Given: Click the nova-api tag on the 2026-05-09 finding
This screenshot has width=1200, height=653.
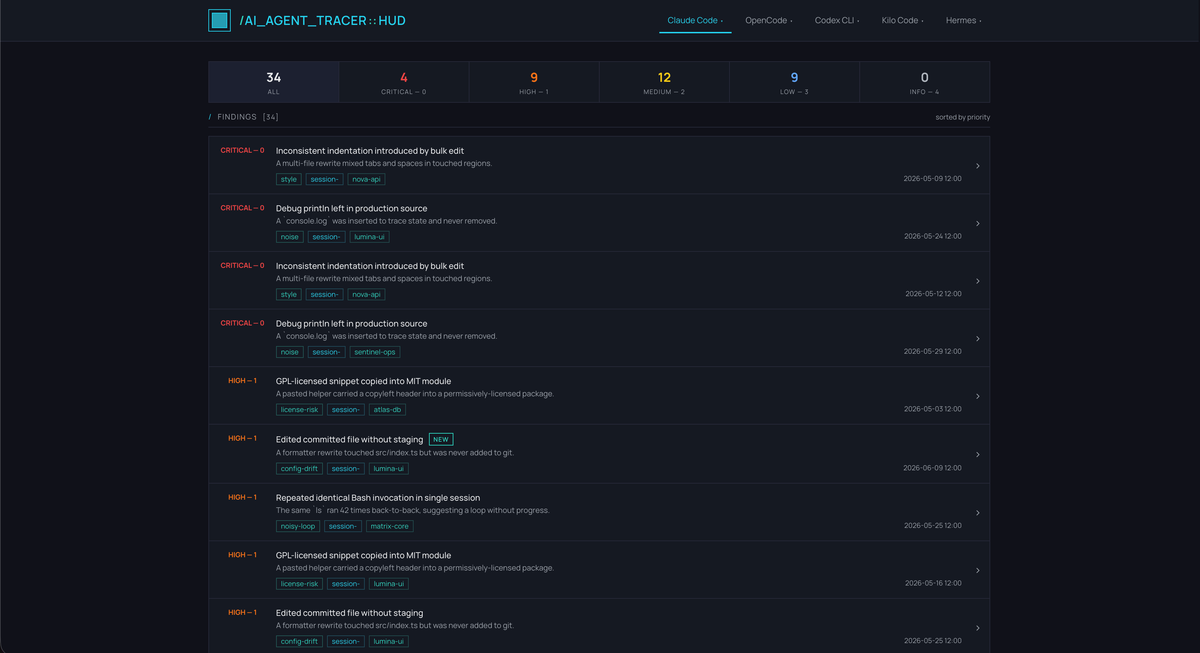Looking at the screenshot, I should coord(366,180).
